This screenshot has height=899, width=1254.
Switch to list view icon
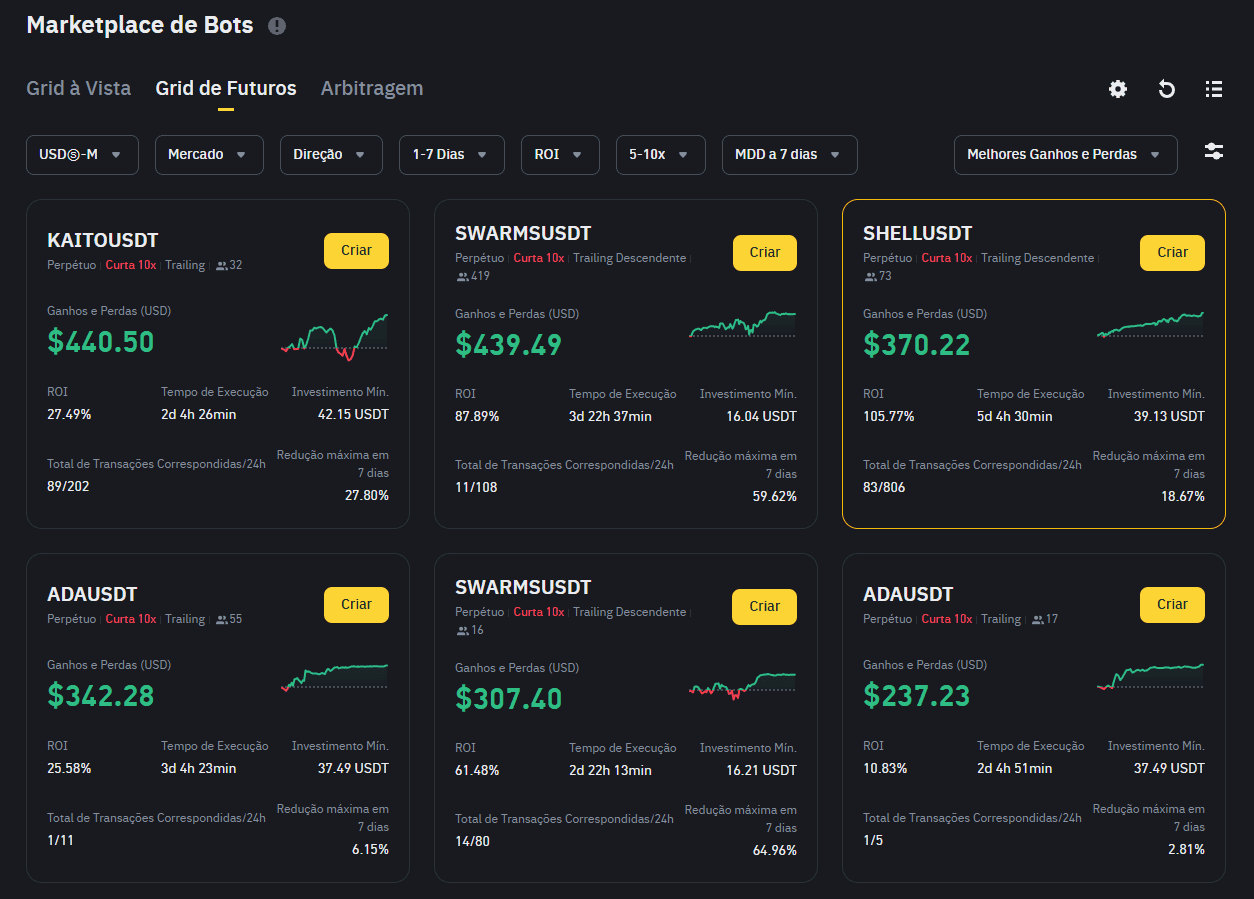(x=1214, y=89)
